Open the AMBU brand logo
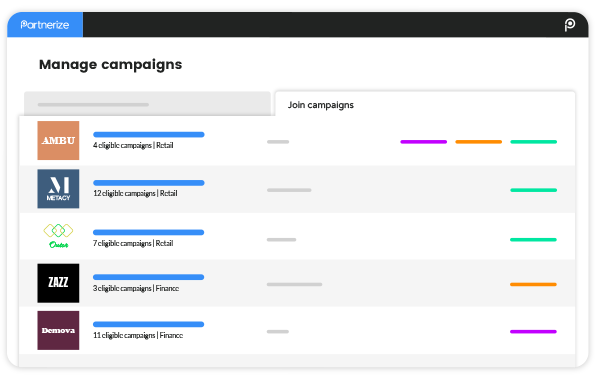 (x=58, y=140)
